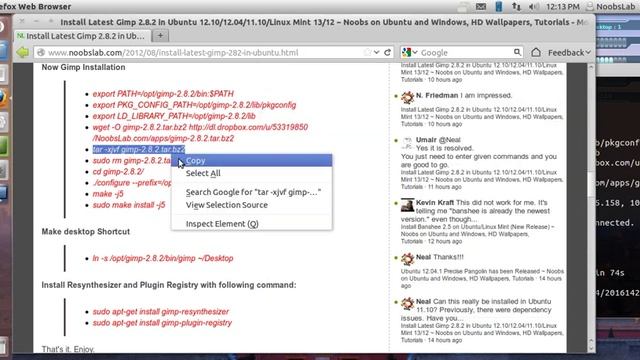Screen dimensions: 640x360
Task: Click sudo apt-get install gimp-resynthesizer command
Action: coord(160,311)
